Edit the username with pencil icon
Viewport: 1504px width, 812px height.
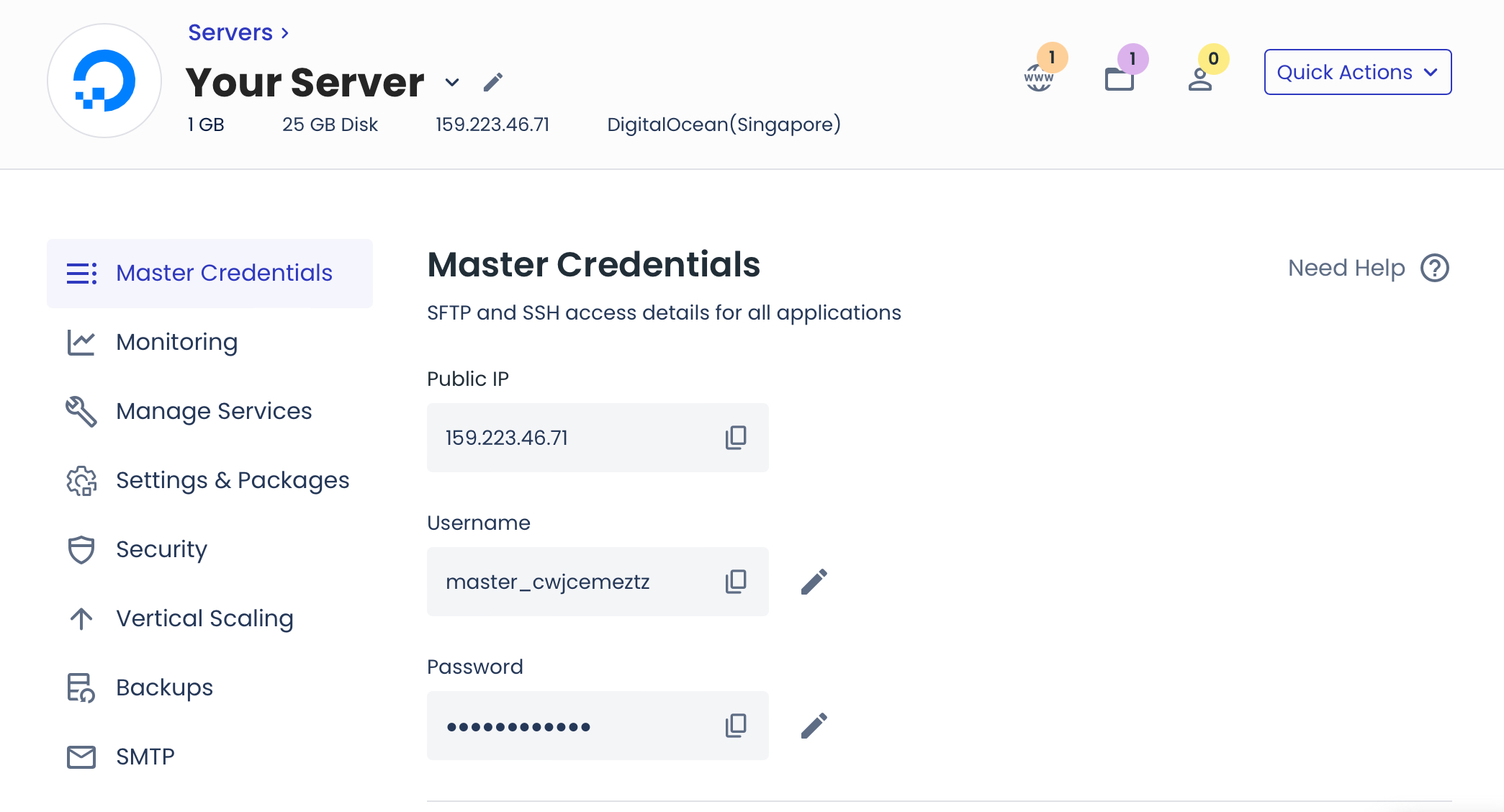814,582
